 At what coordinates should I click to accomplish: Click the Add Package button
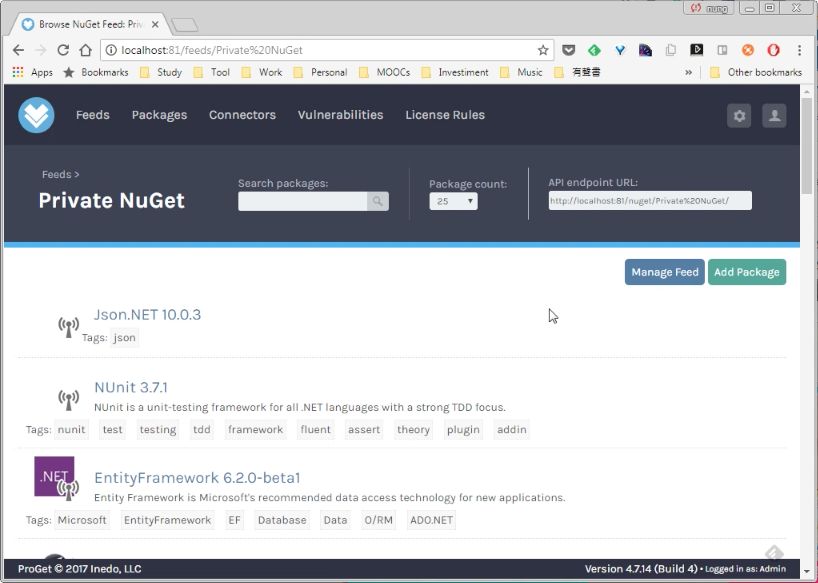click(x=747, y=272)
